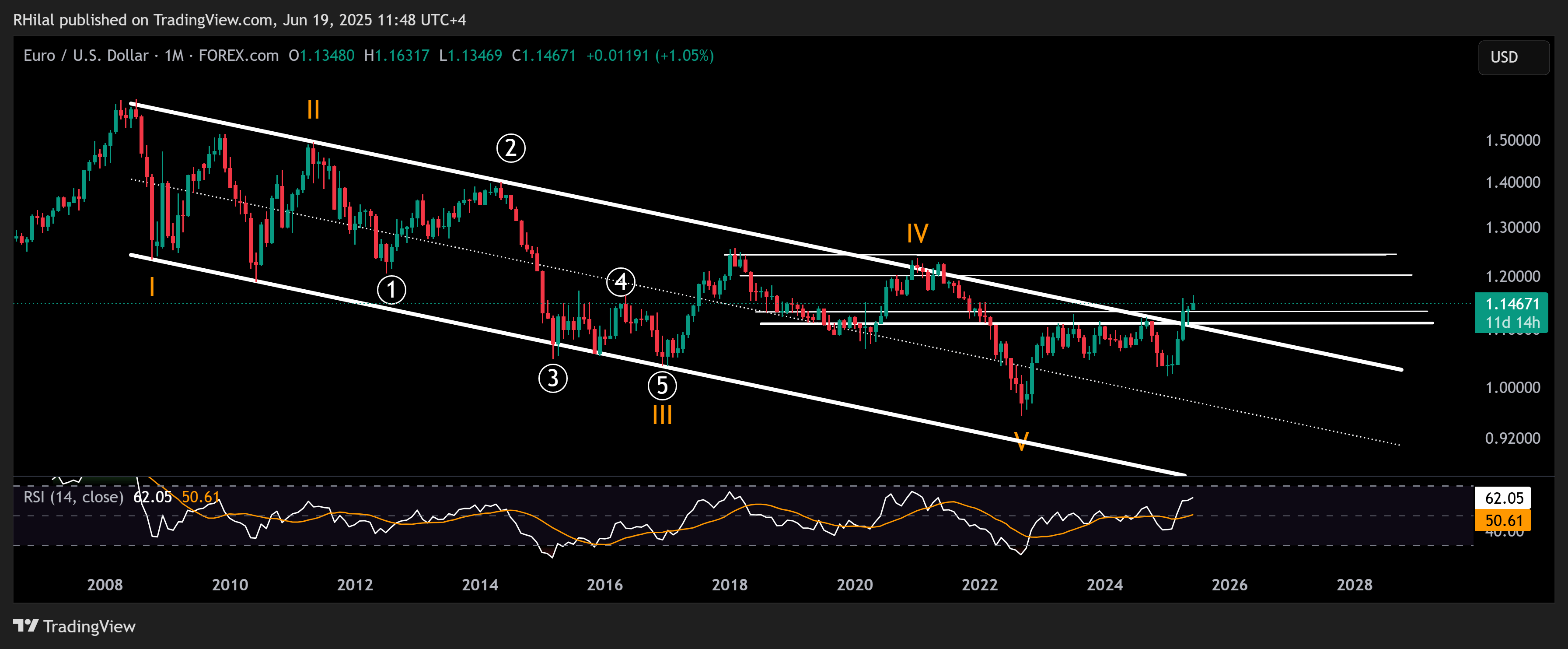Viewport: 1568px width, 649px height.
Task: Click the 2008 time axis label
Action: 105,585
